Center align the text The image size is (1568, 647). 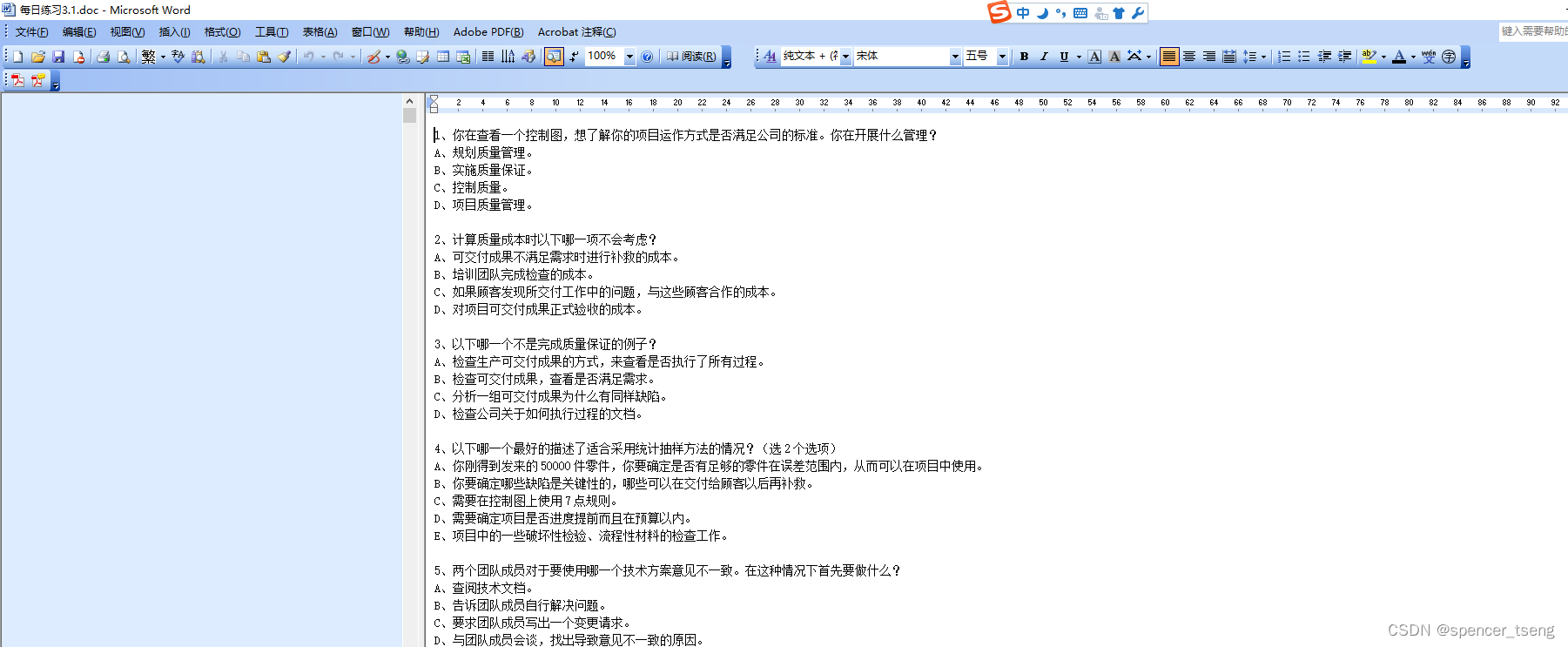(x=1189, y=57)
